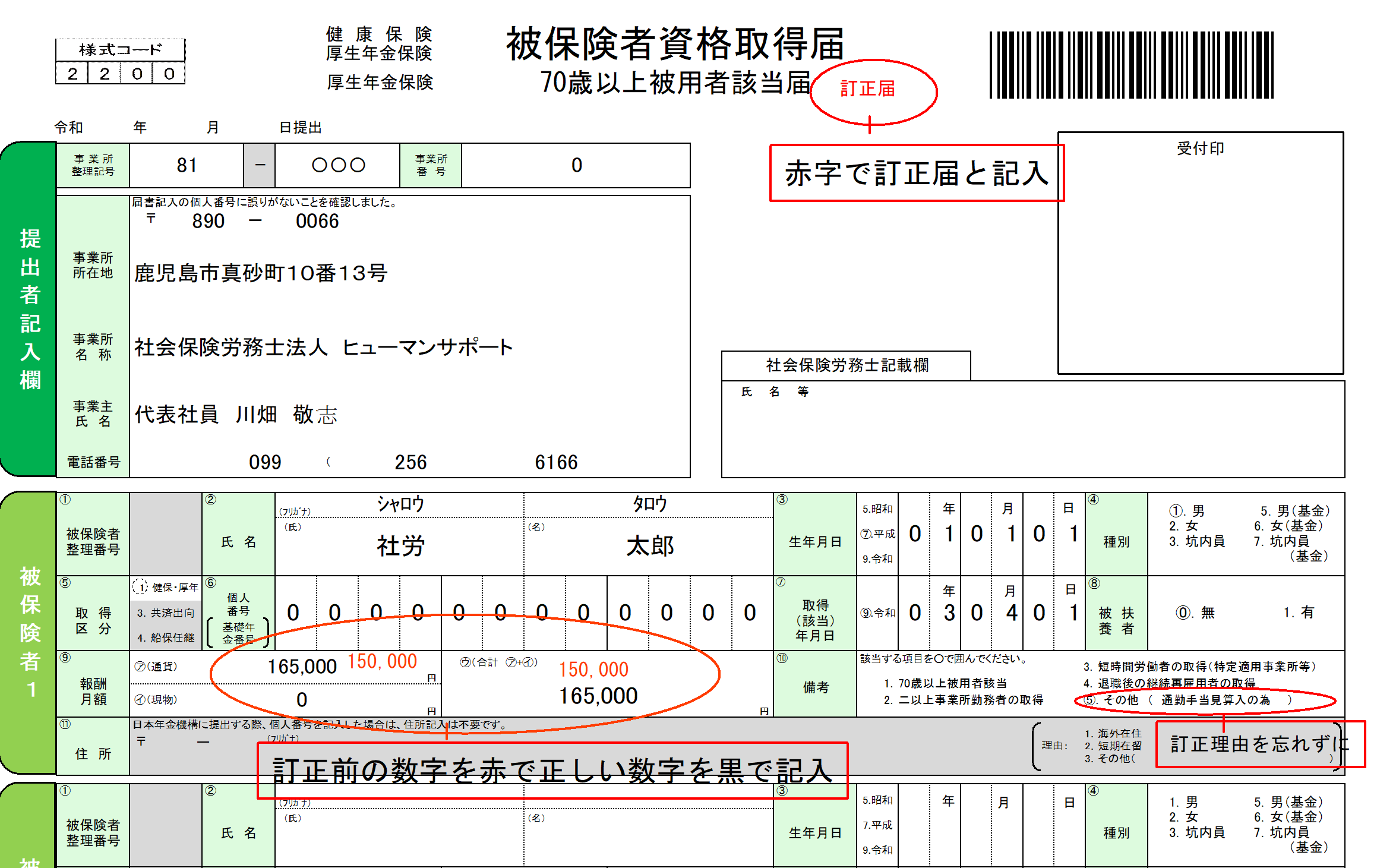Click black total amount 165,000 in 合計

[x=598, y=696]
